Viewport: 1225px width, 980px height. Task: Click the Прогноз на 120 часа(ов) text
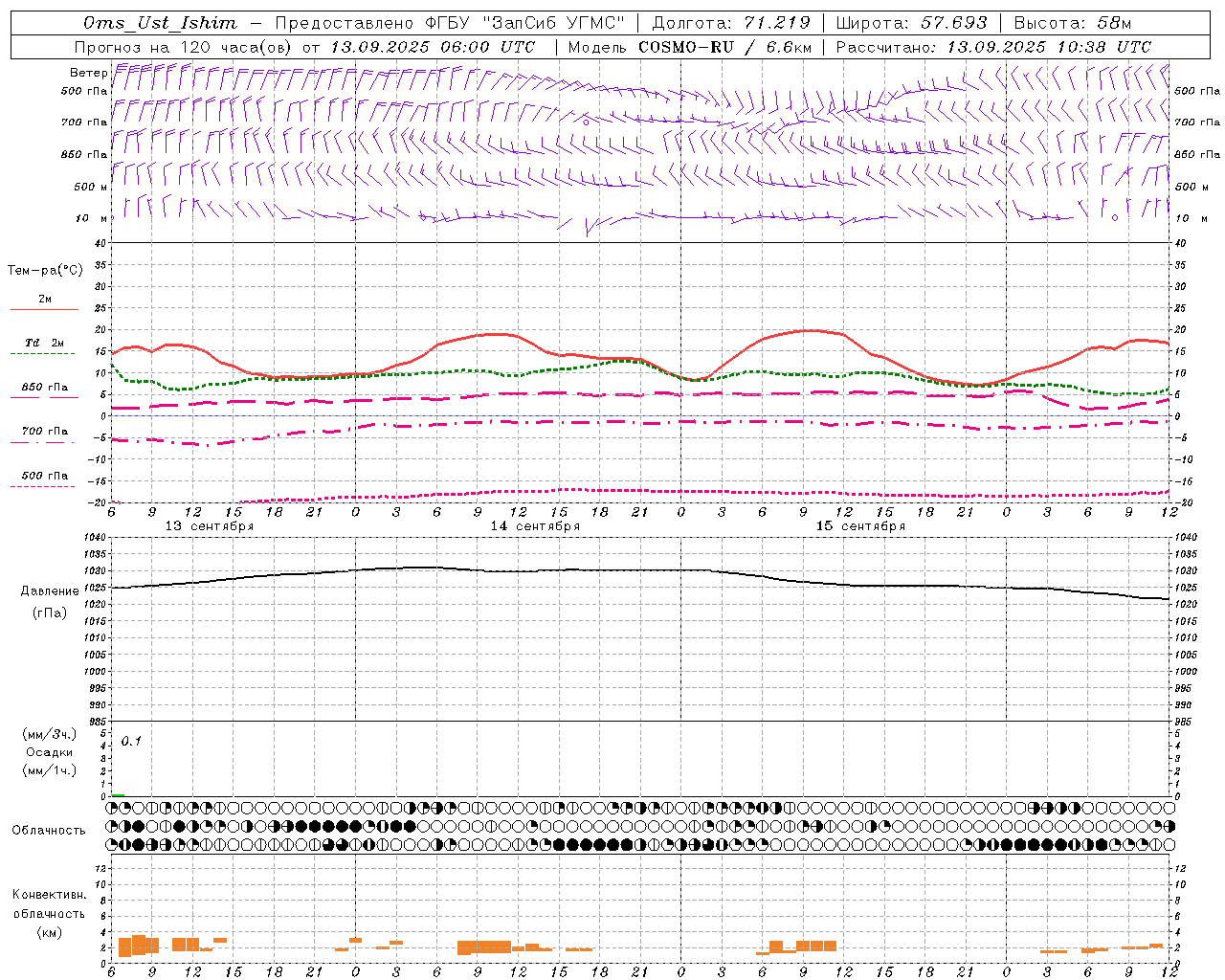[184, 47]
